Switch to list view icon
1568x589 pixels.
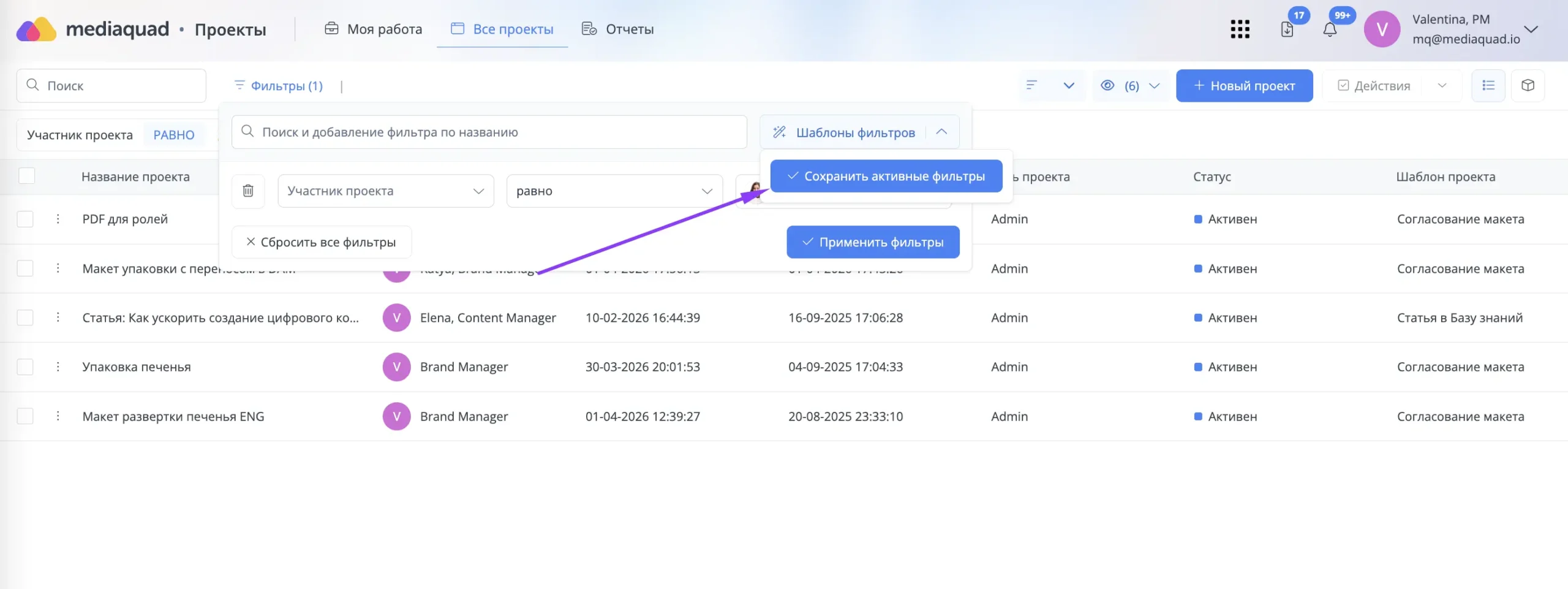[1488, 85]
